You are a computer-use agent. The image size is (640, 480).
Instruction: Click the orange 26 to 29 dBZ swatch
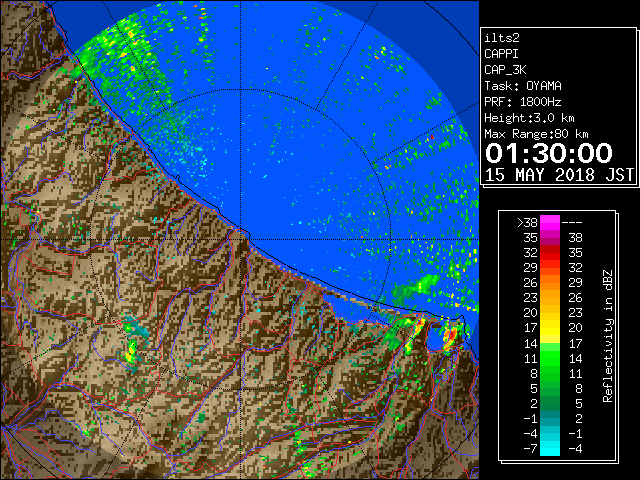coord(550,283)
